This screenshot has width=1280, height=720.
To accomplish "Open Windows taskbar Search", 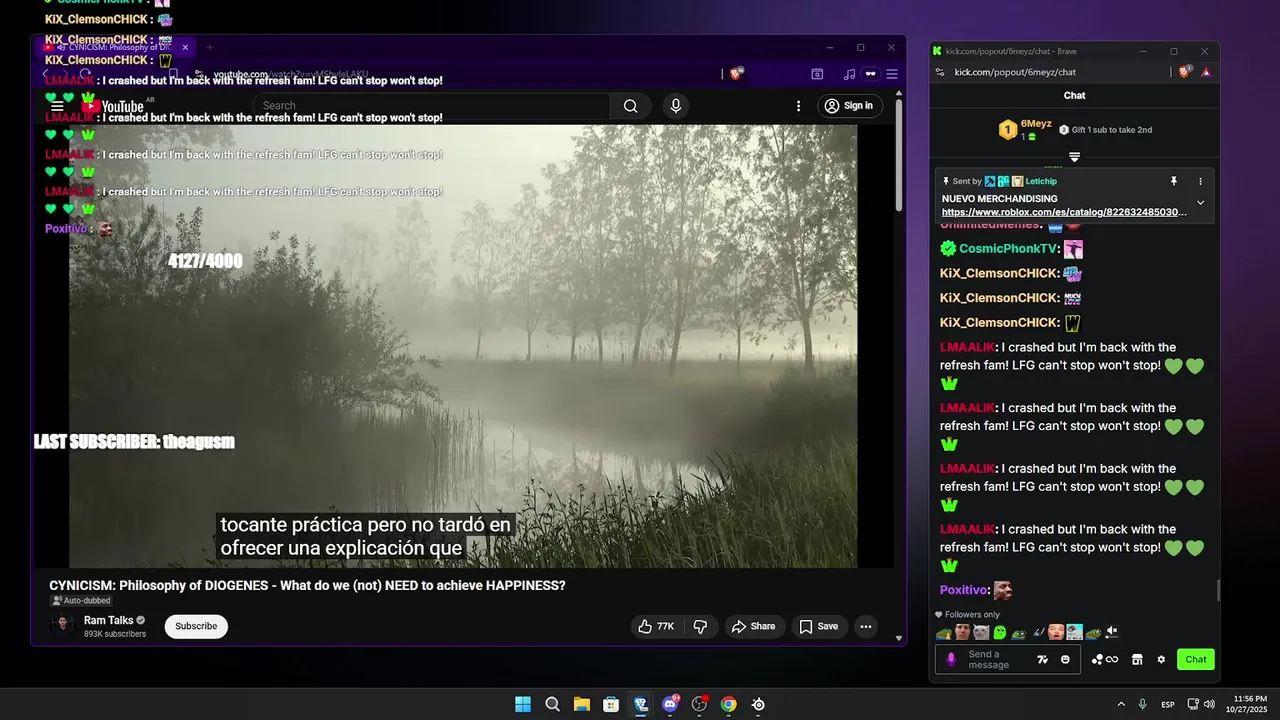I will 552,704.
